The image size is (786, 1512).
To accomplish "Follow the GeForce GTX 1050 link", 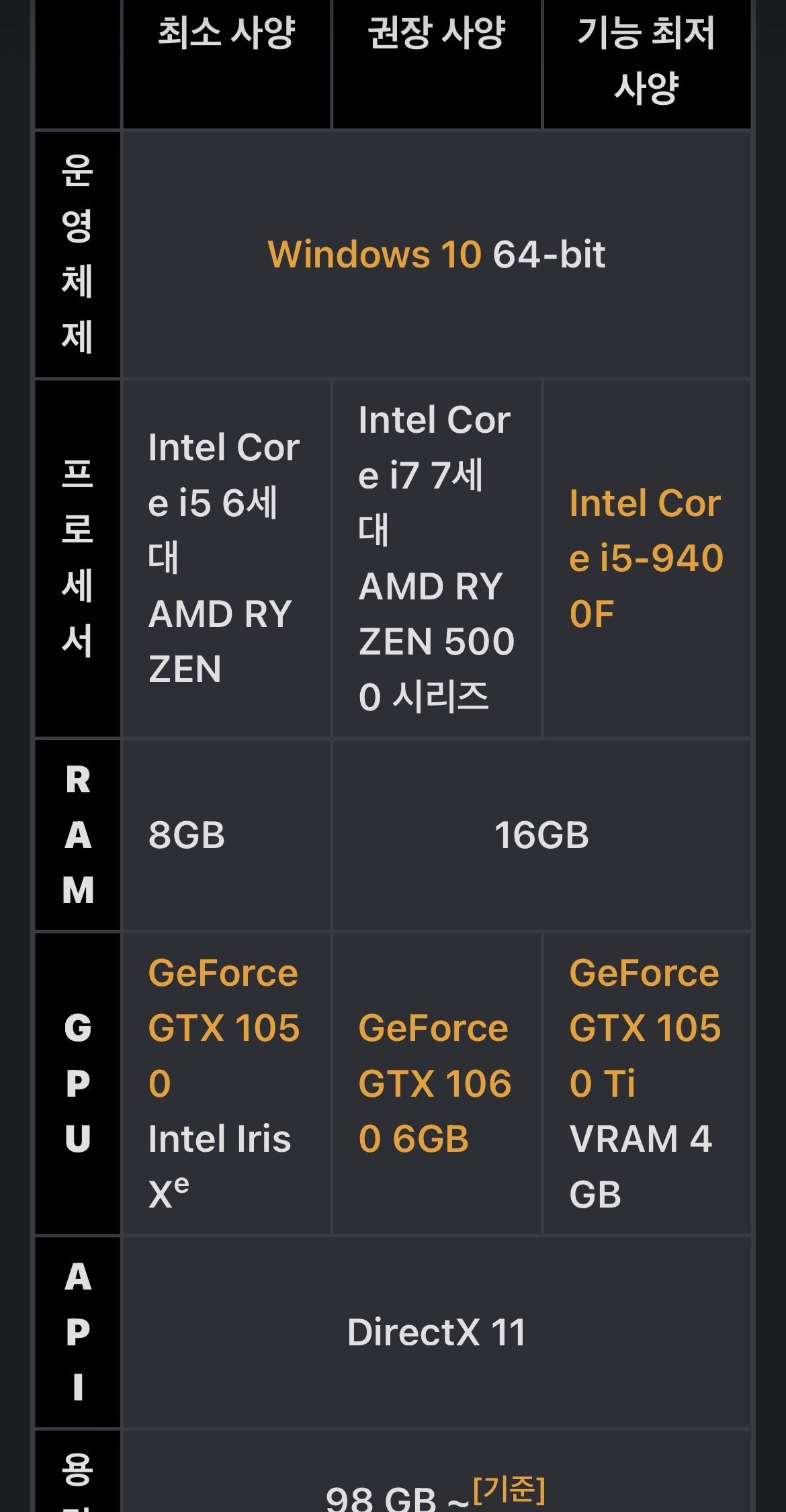I will tap(223, 1027).
